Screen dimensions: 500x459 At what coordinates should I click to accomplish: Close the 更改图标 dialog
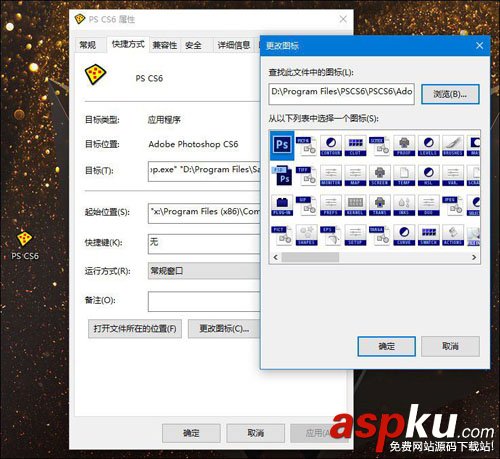[479, 46]
